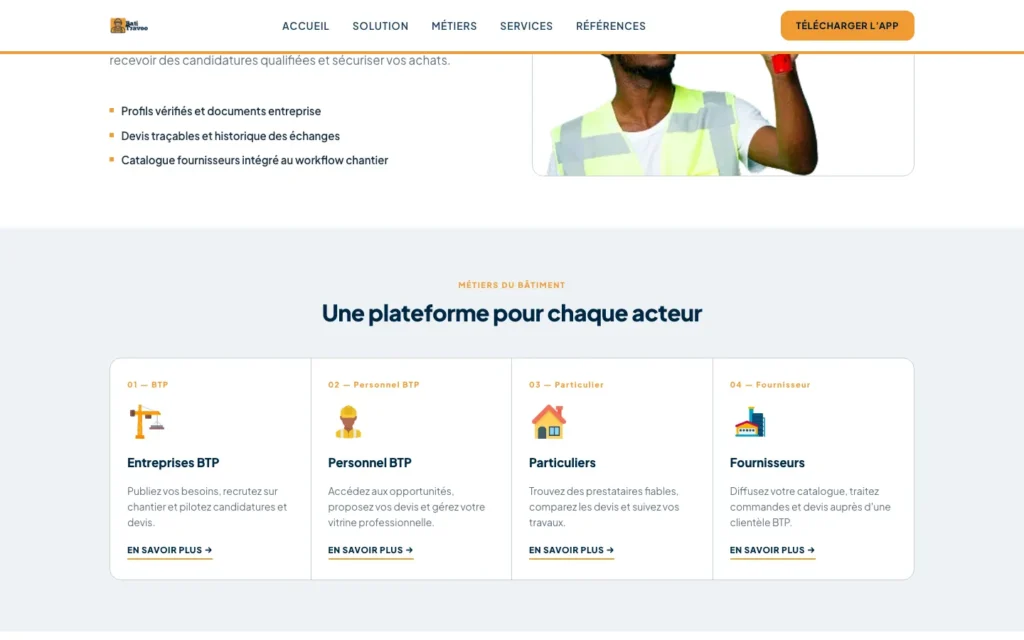Select MÉTIERS in the navigation bar
1024x640 pixels.
click(x=454, y=26)
